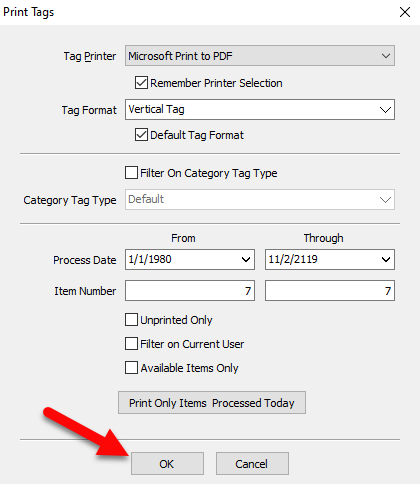The height and width of the screenshot is (484, 420).
Task: Enable Filter On Category Tag Type
Action: [131, 173]
